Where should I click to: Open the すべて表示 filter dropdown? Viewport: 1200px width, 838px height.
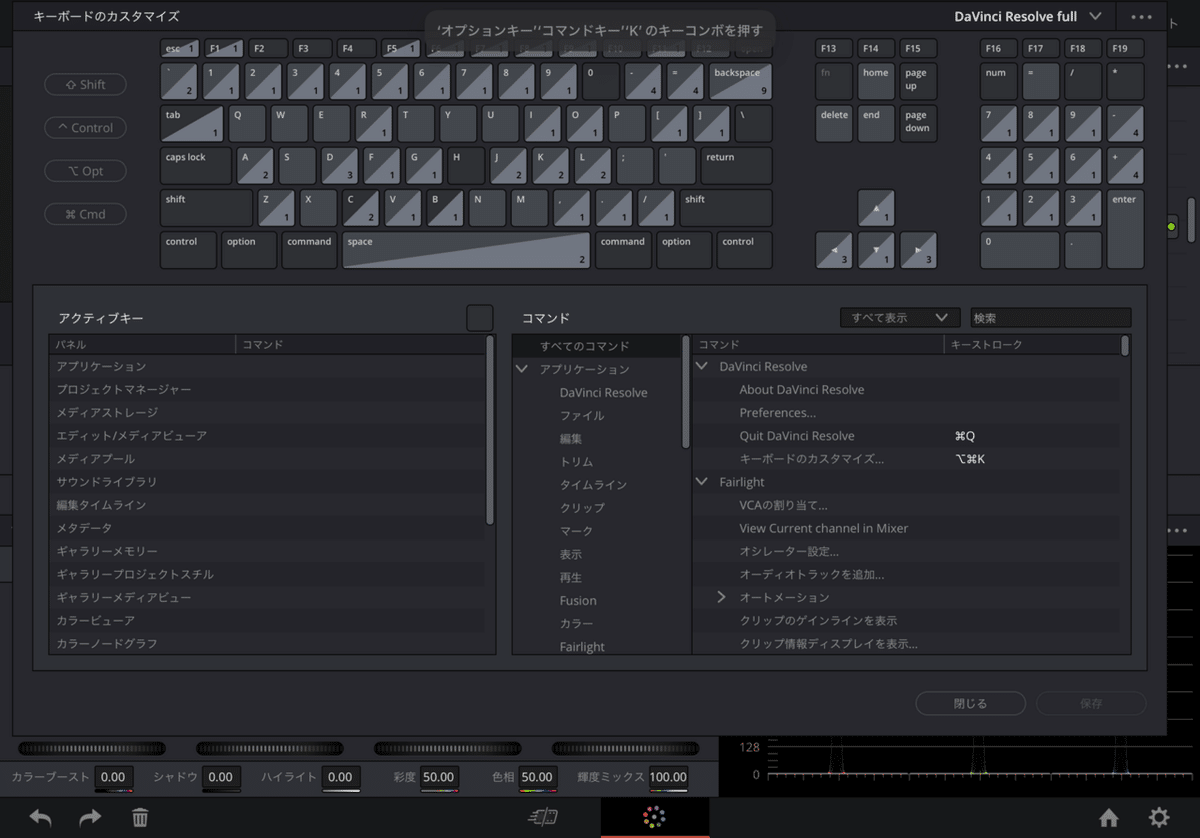click(x=900, y=318)
